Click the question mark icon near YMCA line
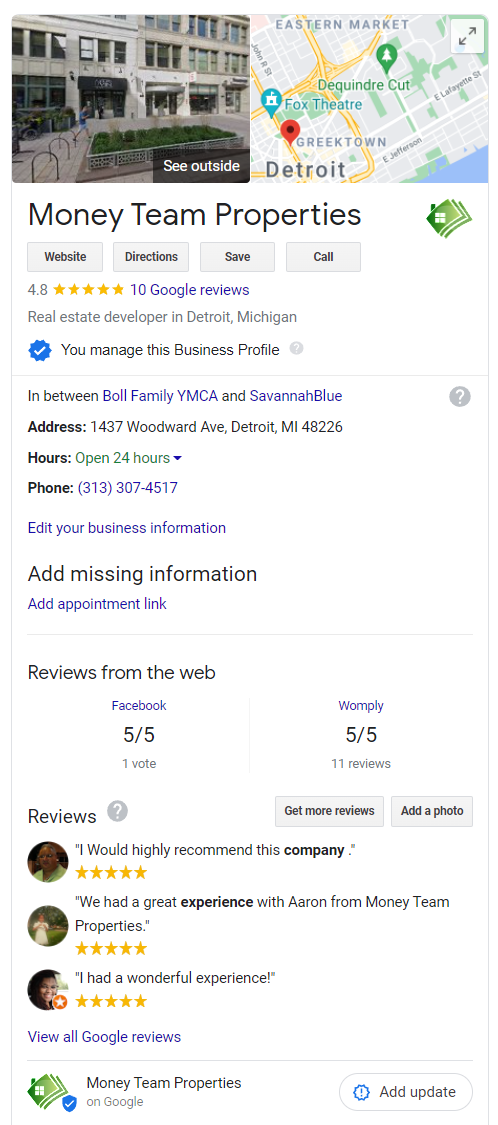 (x=460, y=396)
